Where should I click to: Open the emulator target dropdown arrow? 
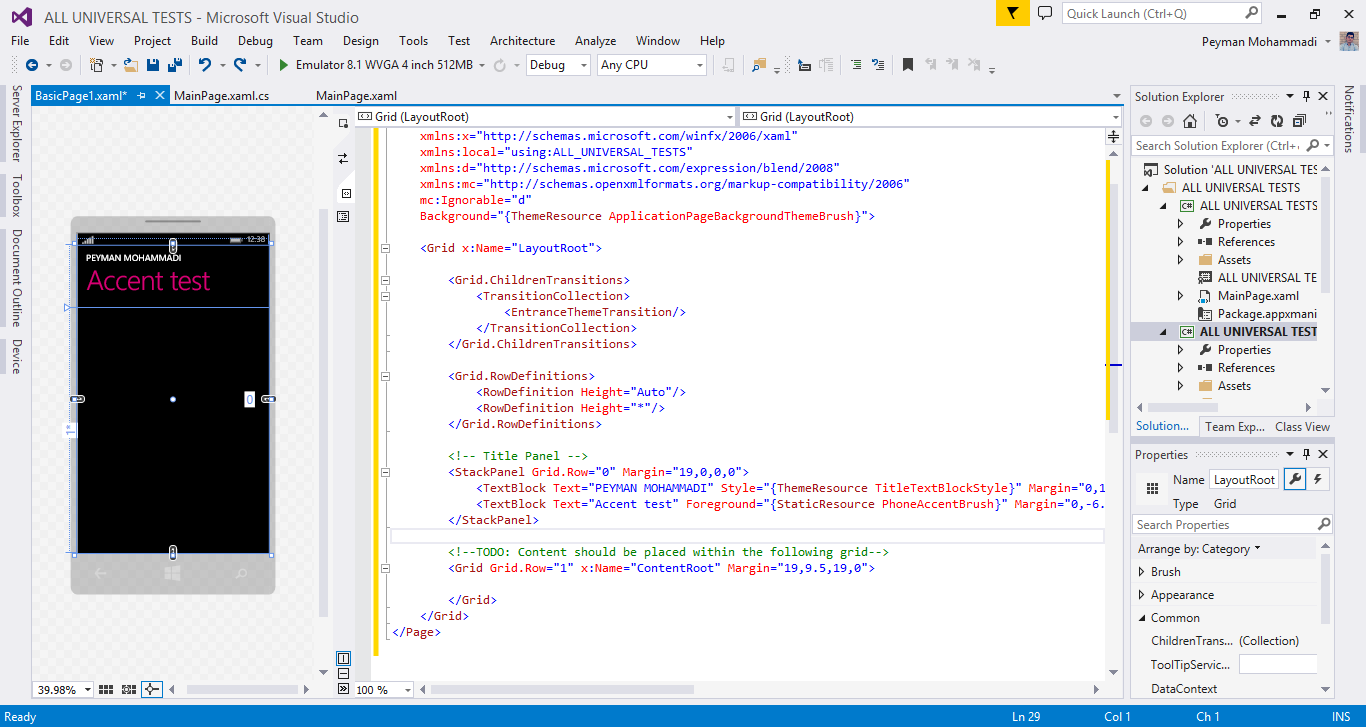click(x=481, y=65)
